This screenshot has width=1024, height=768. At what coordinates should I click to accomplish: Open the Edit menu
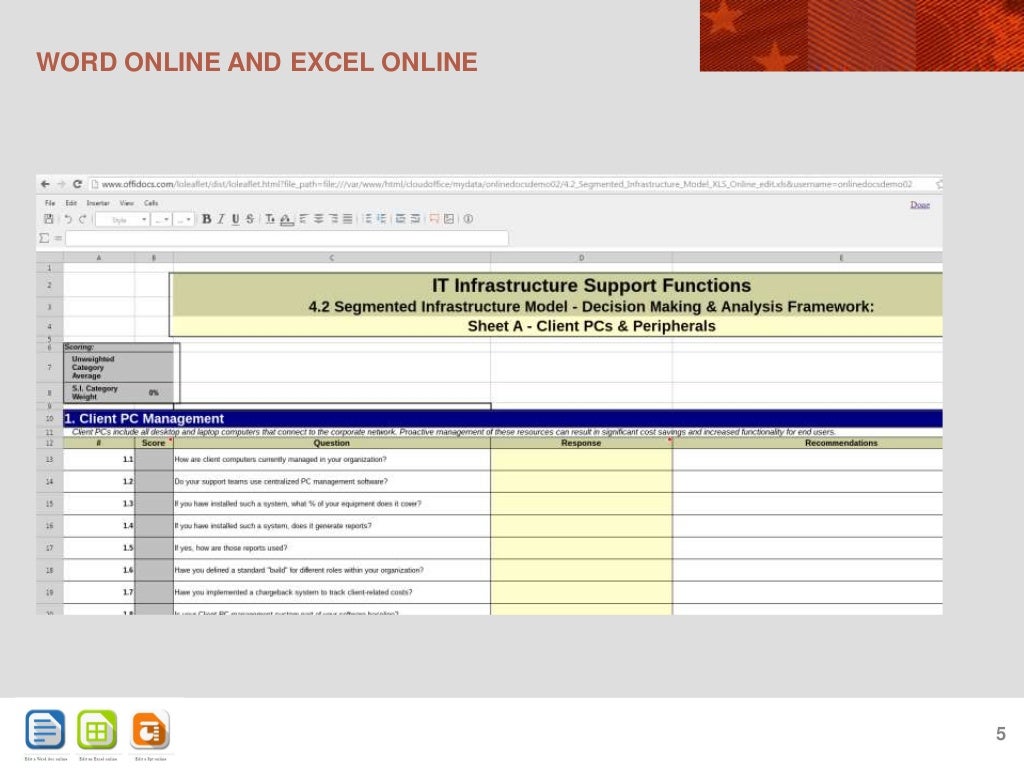(x=71, y=203)
